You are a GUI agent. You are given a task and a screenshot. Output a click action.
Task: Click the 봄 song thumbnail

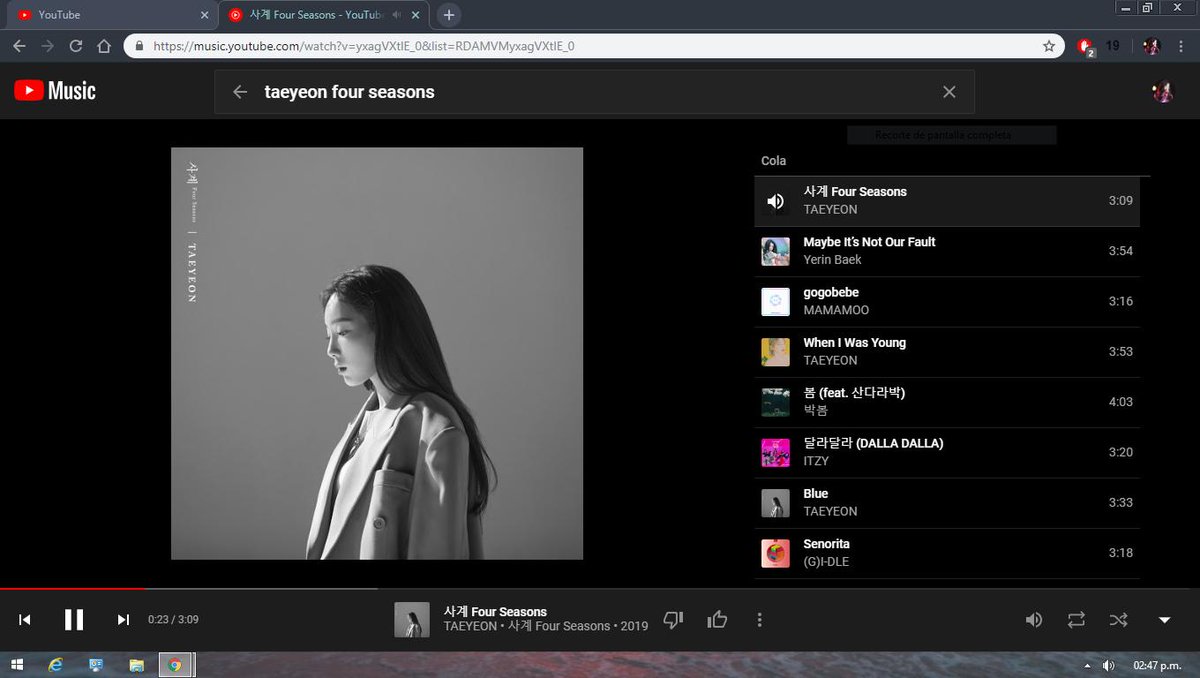[775, 402]
